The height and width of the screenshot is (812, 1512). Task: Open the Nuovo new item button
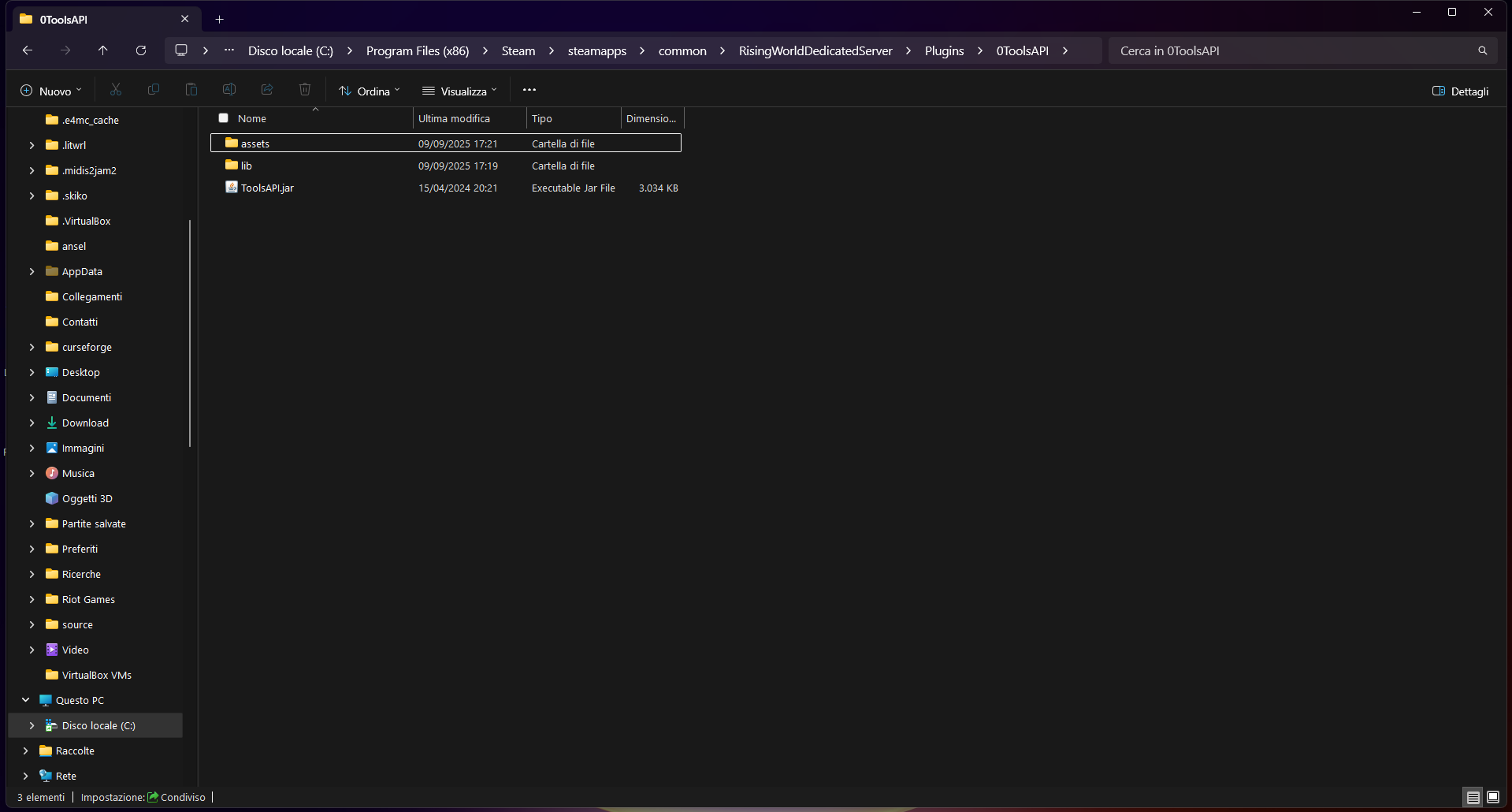(51, 91)
